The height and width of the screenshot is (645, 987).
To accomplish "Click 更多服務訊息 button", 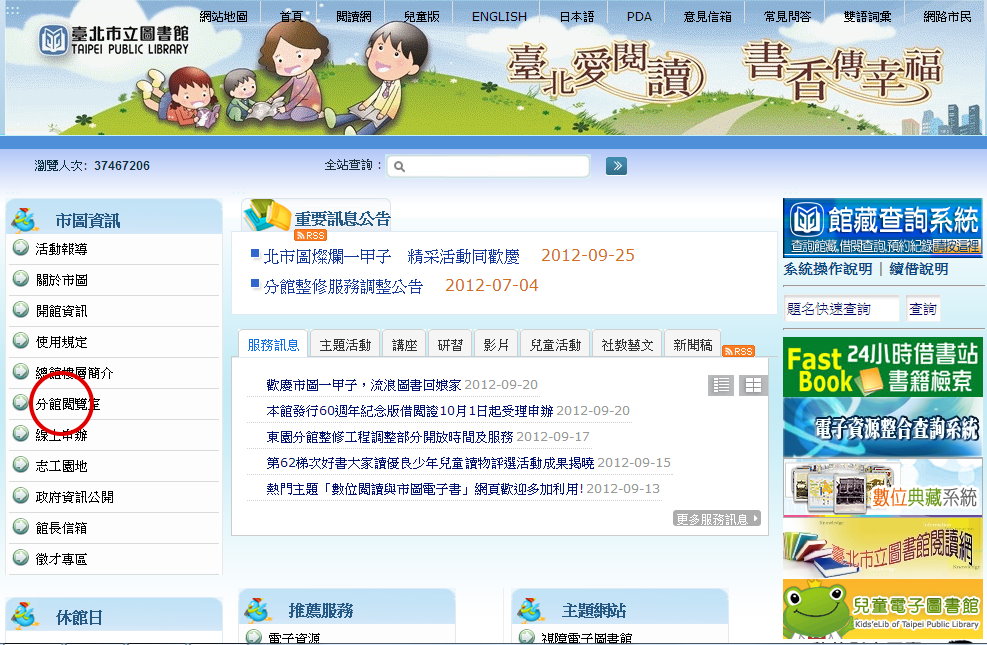I will 717,519.
